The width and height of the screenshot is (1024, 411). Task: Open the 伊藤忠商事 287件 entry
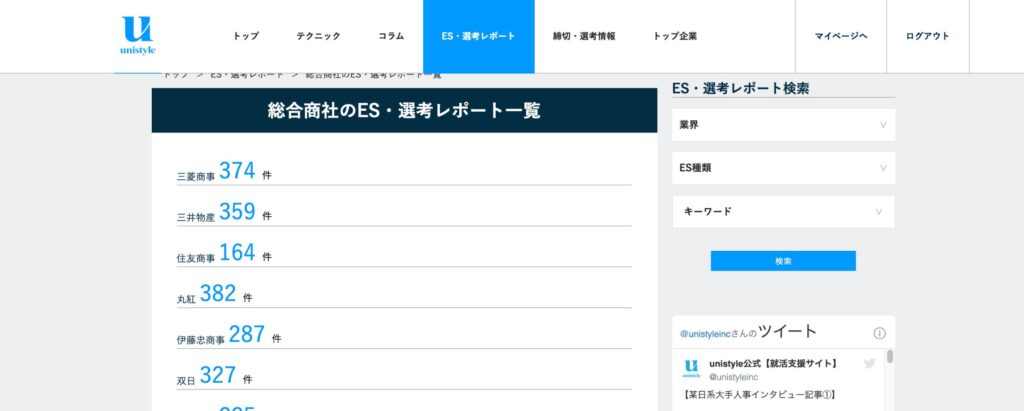404,335
